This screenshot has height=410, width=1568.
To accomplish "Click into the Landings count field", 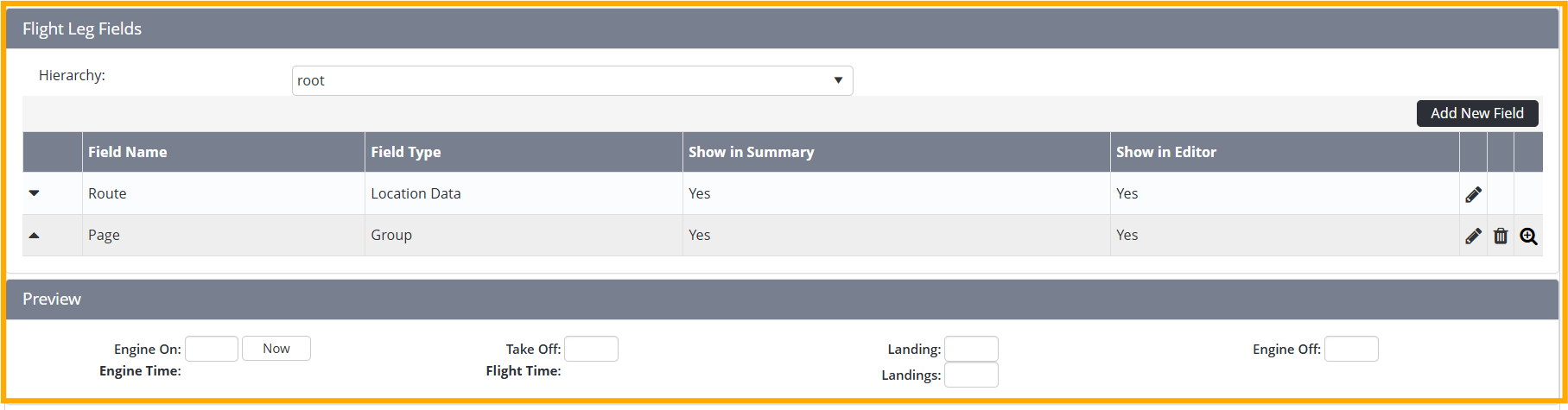I will (x=971, y=375).
